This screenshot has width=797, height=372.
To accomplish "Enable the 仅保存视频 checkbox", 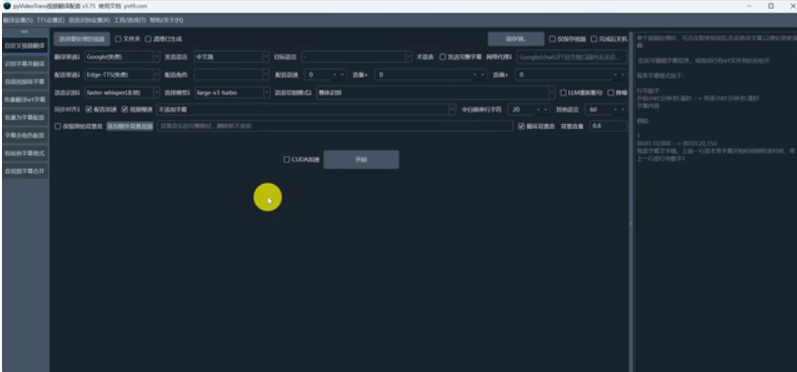I will pyautogui.click(x=568, y=39).
